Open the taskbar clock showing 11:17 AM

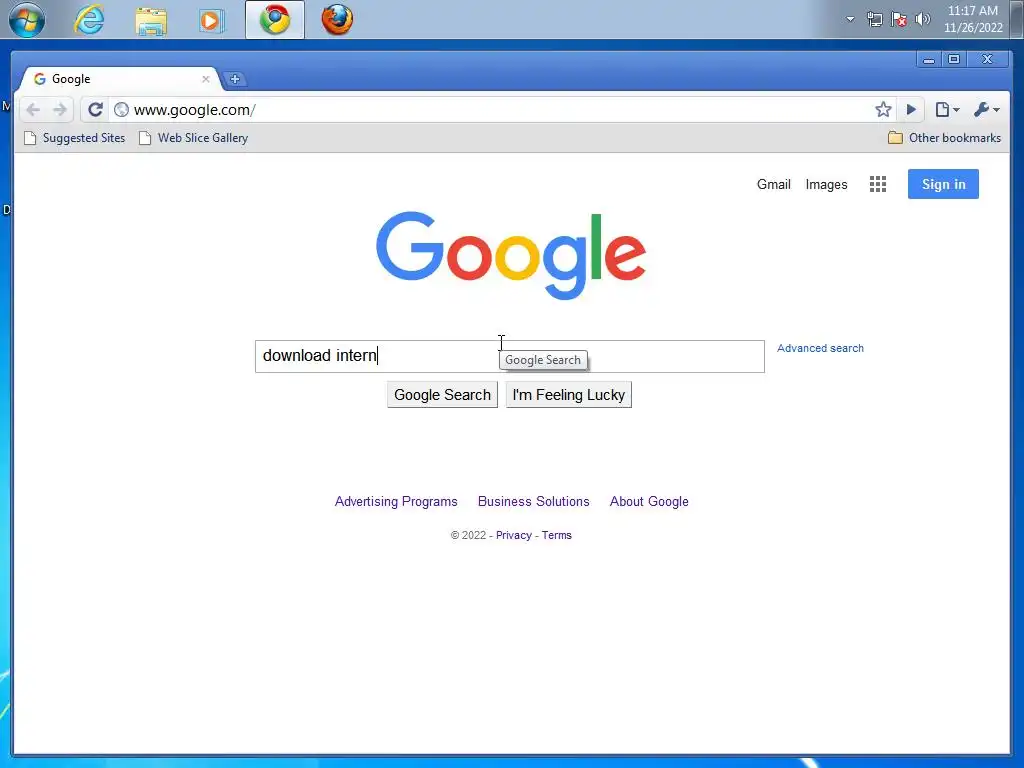pyautogui.click(x=972, y=19)
